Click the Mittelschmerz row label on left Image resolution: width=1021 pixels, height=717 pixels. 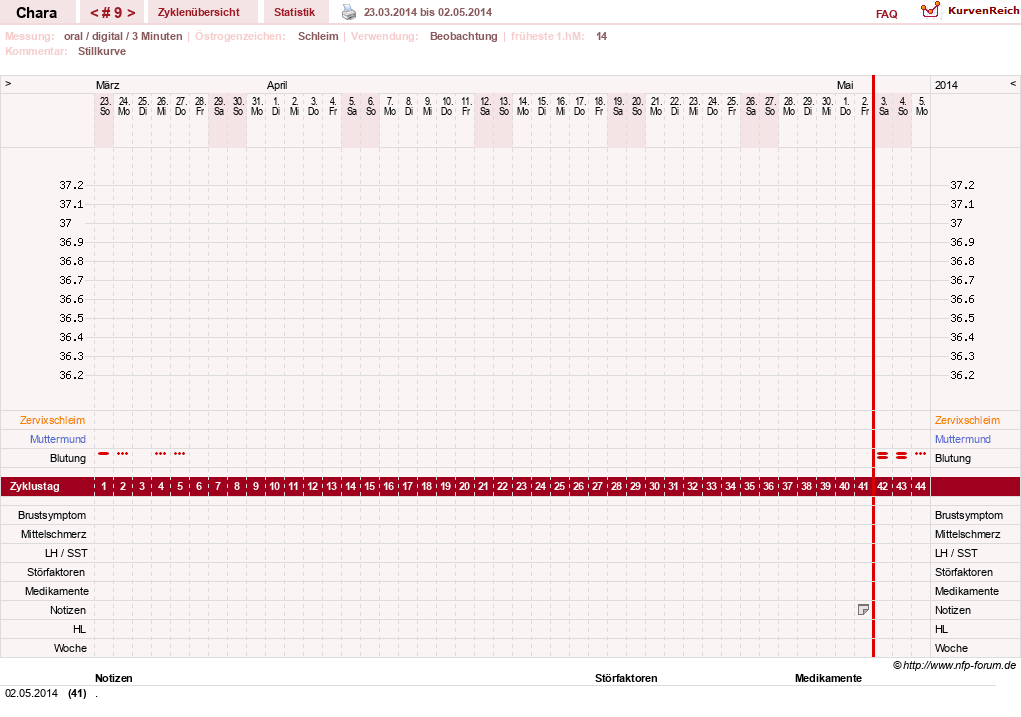53,534
